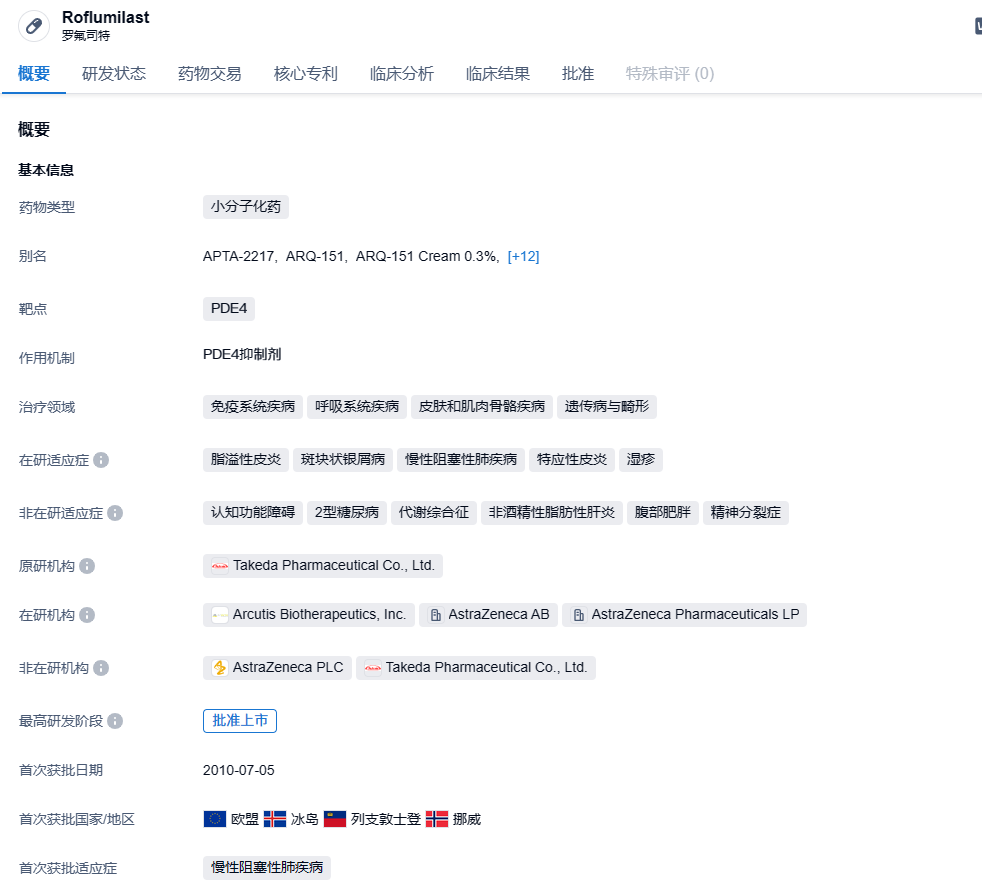Click the AstraZeneca PLC logo icon
Image resolution: width=982 pixels, height=891 pixels.
click(x=220, y=668)
